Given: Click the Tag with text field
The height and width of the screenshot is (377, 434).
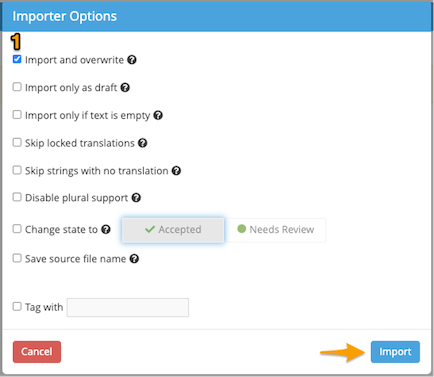Looking at the screenshot, I should pyautogui.click(x=128, y=307).
